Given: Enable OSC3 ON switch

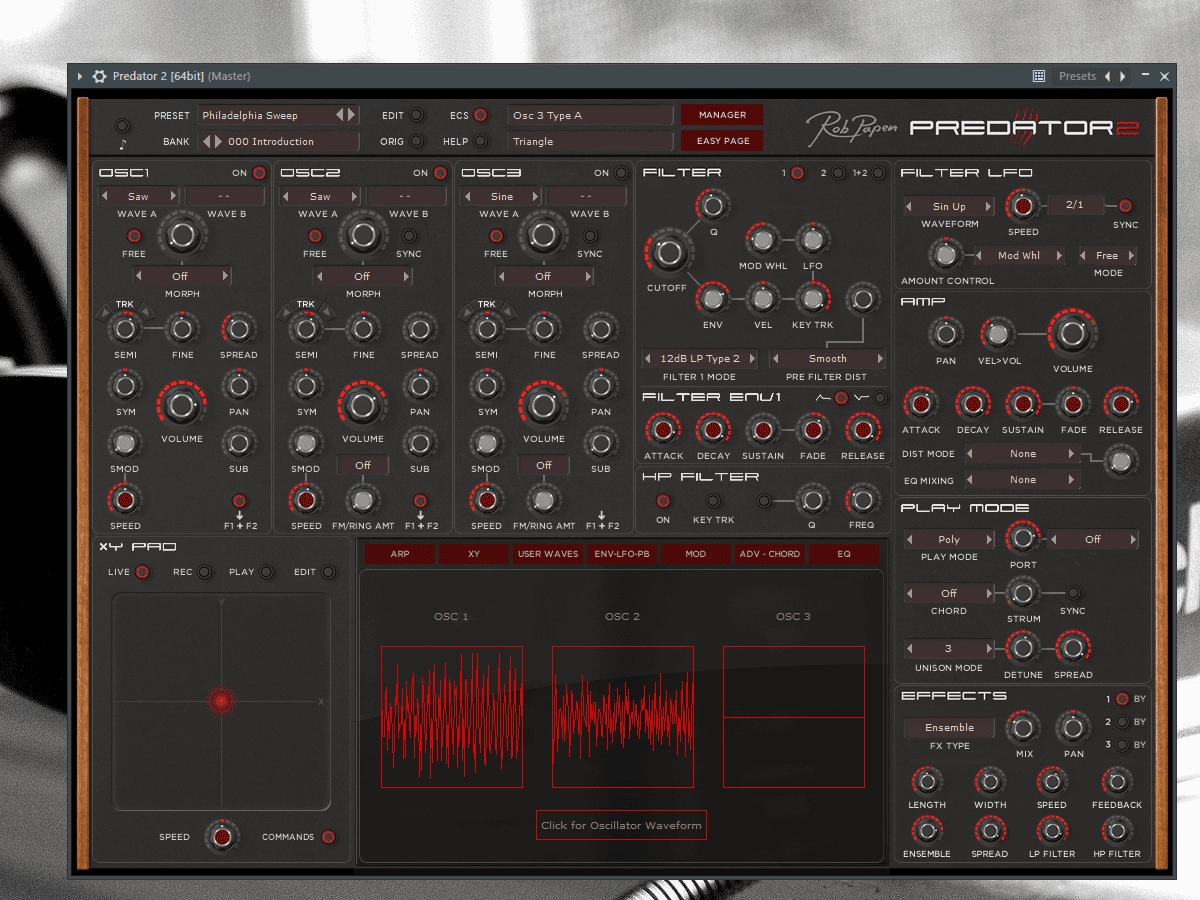Looking at the screenshot, I should click(621, 173).
